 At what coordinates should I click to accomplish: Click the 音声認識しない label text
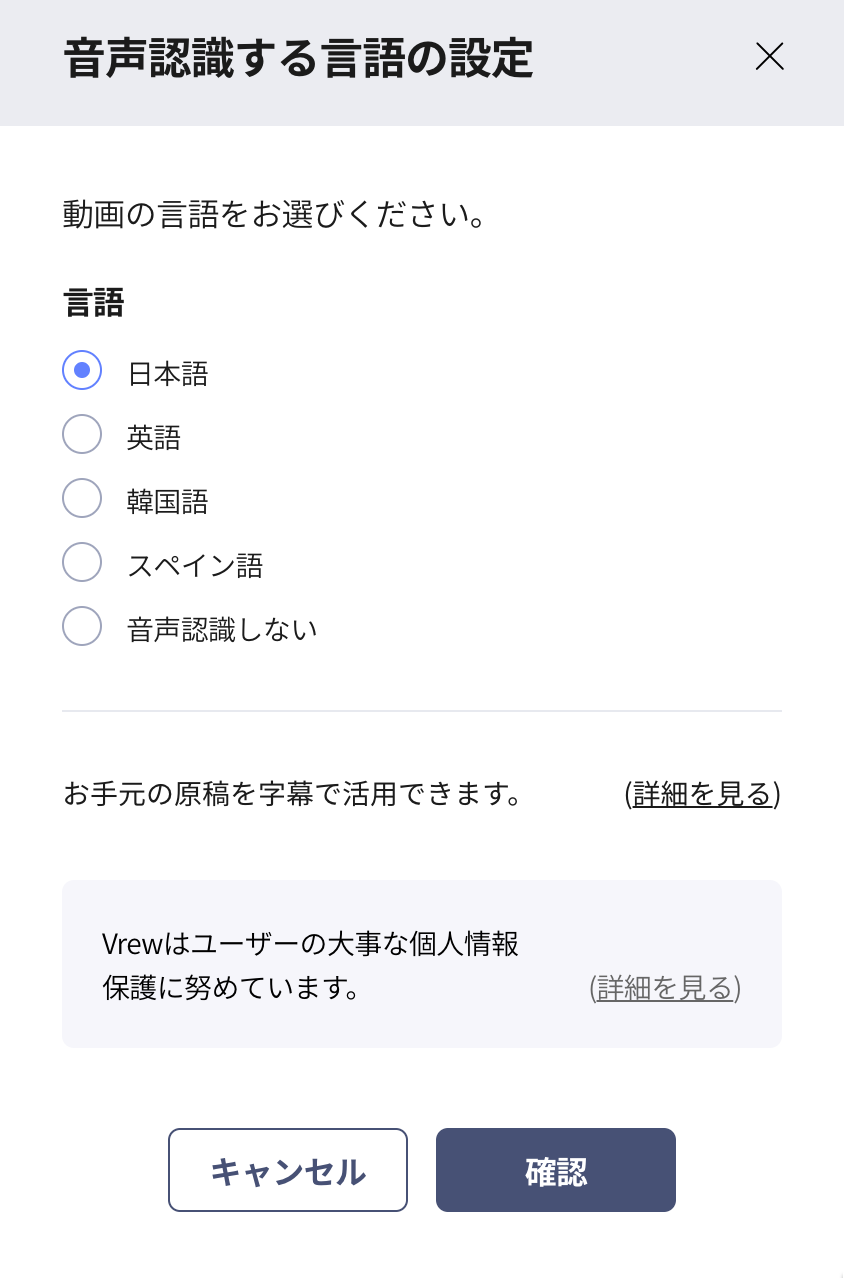(222, 630)
